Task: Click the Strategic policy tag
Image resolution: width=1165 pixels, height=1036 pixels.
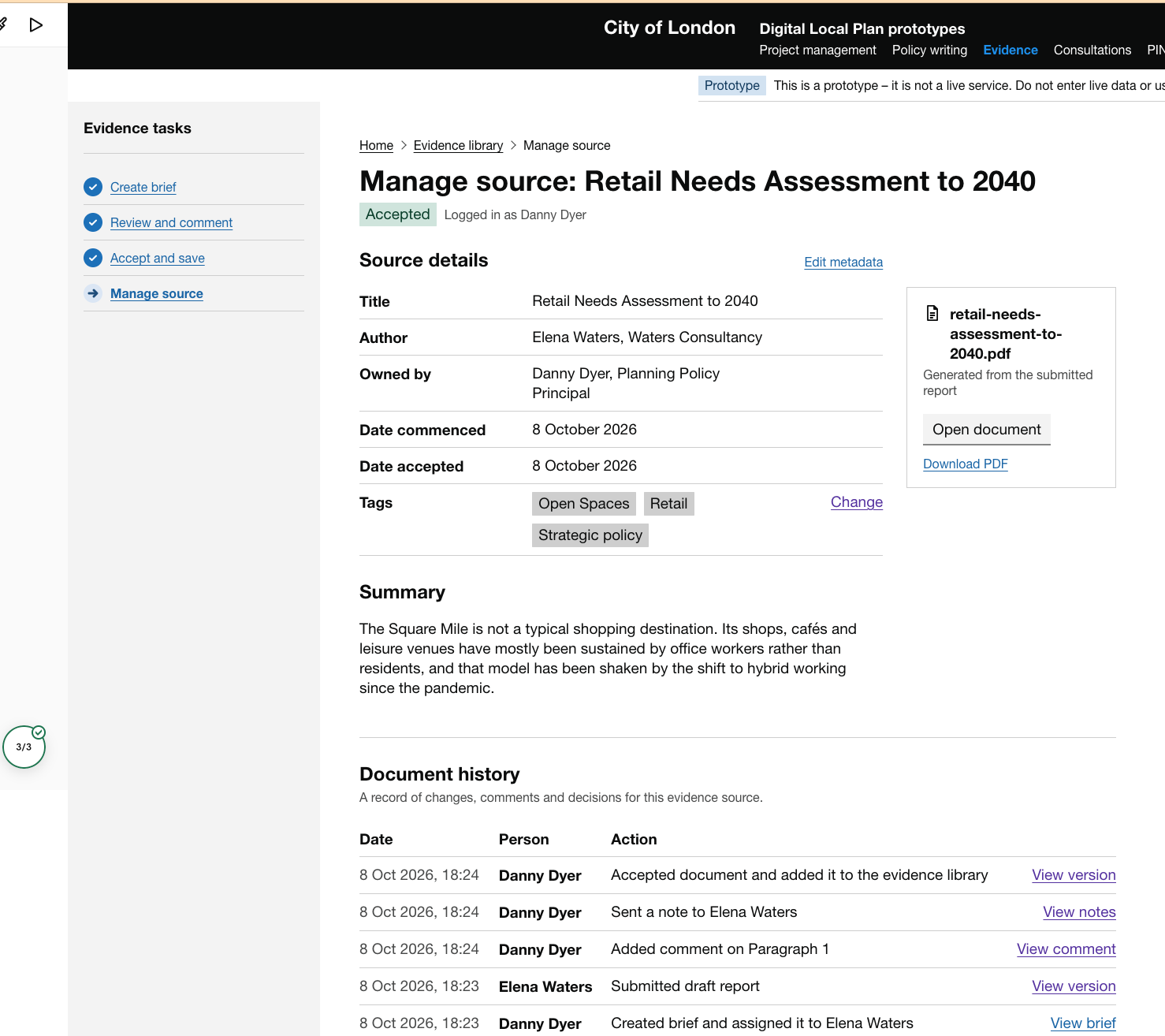Action: tap(590, 535)
